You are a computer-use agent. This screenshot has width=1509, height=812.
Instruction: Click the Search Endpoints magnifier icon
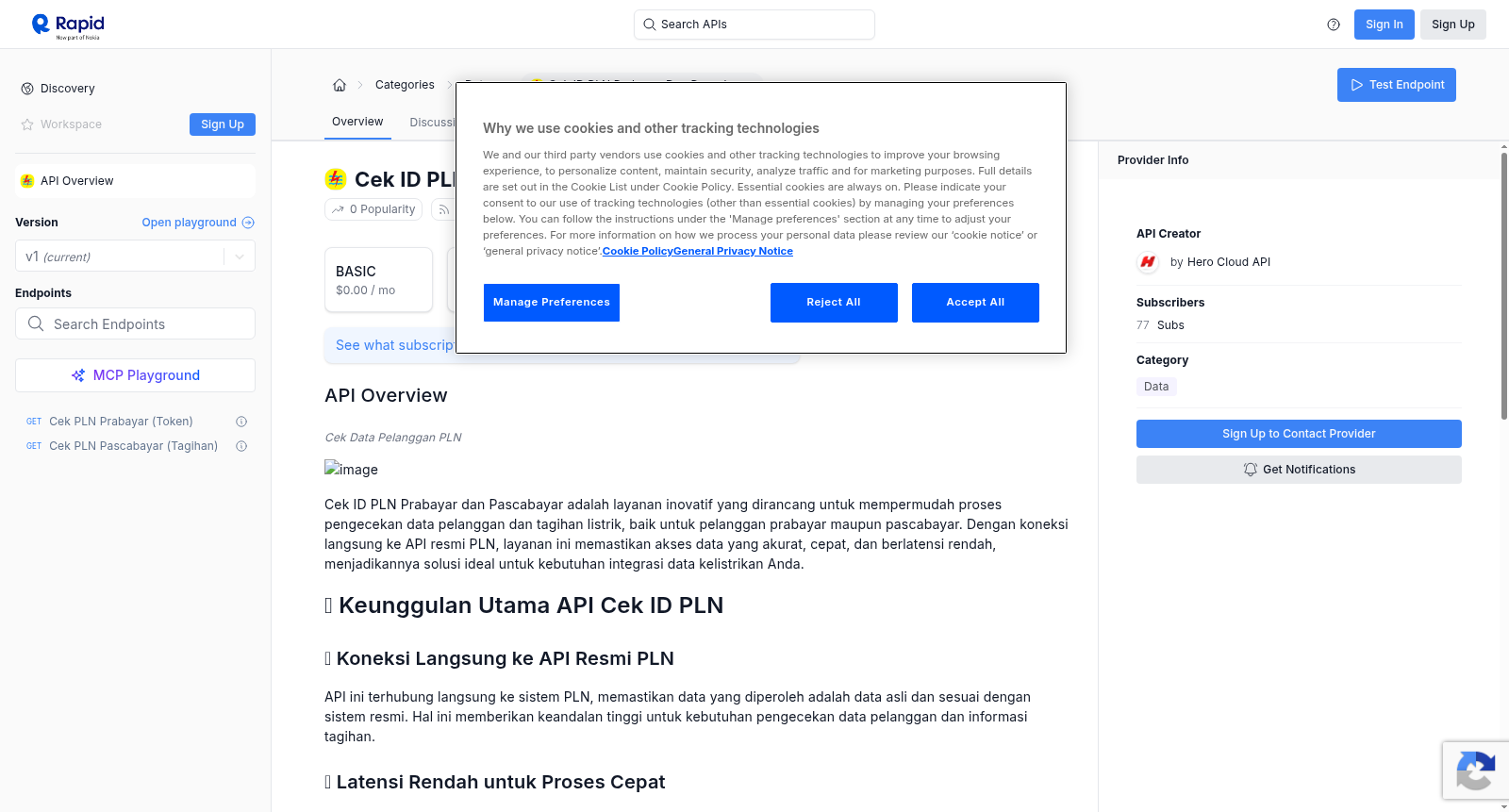click(x=36, y=323)
